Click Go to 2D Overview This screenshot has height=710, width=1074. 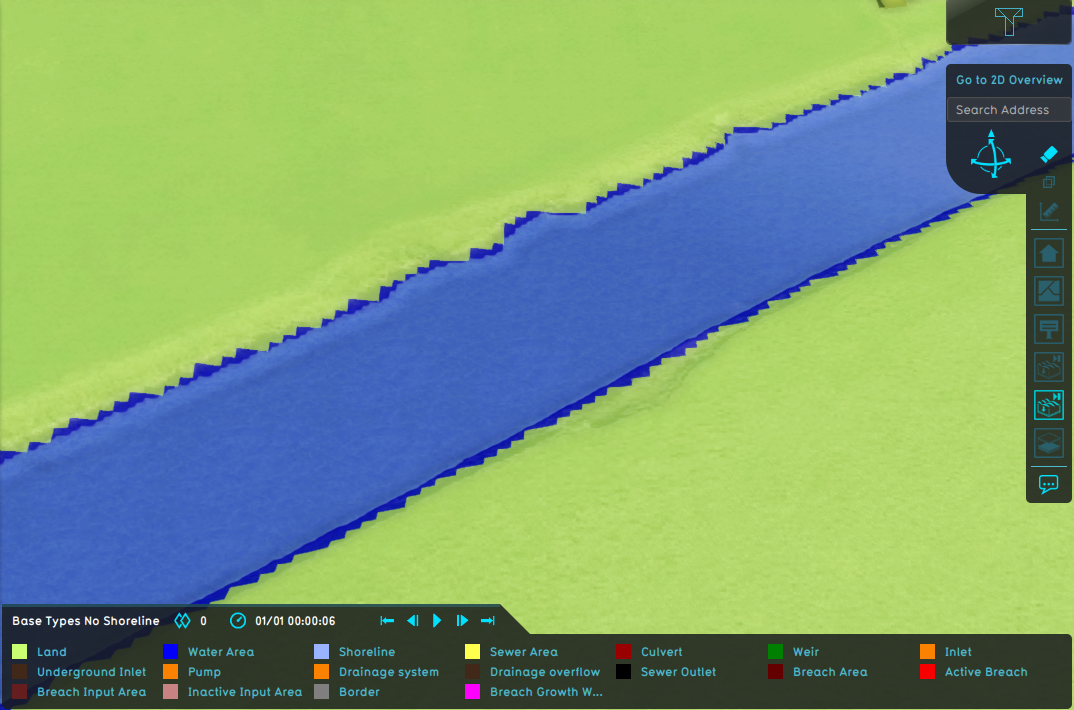point(1009,80)
